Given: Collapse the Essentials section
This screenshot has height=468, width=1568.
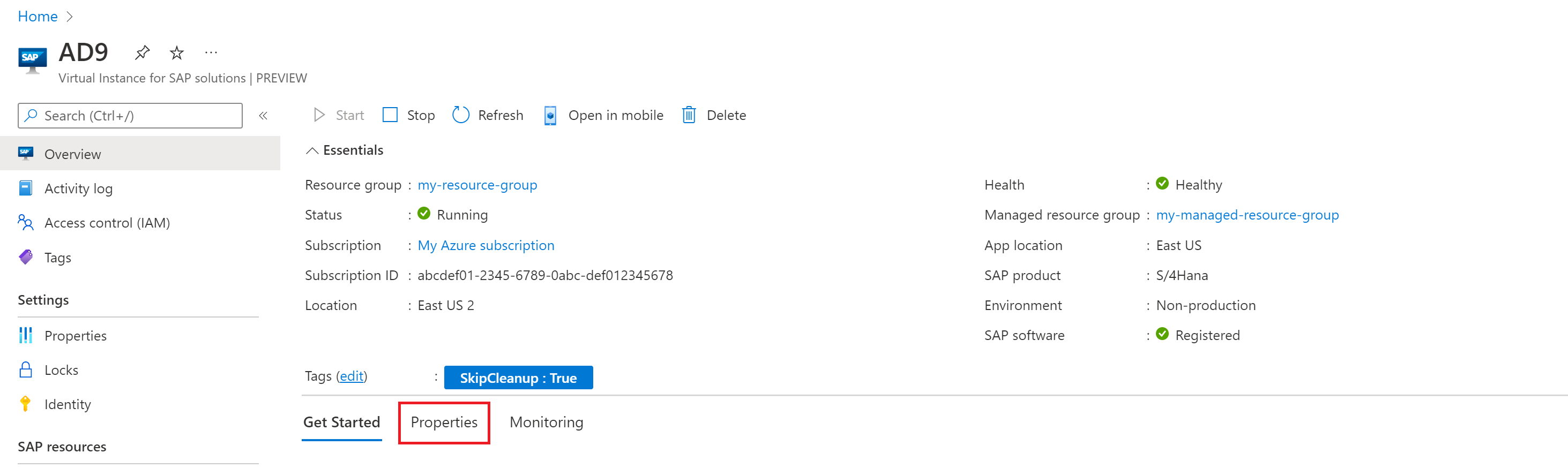Looking at the screenshot, I should point(312,150).
